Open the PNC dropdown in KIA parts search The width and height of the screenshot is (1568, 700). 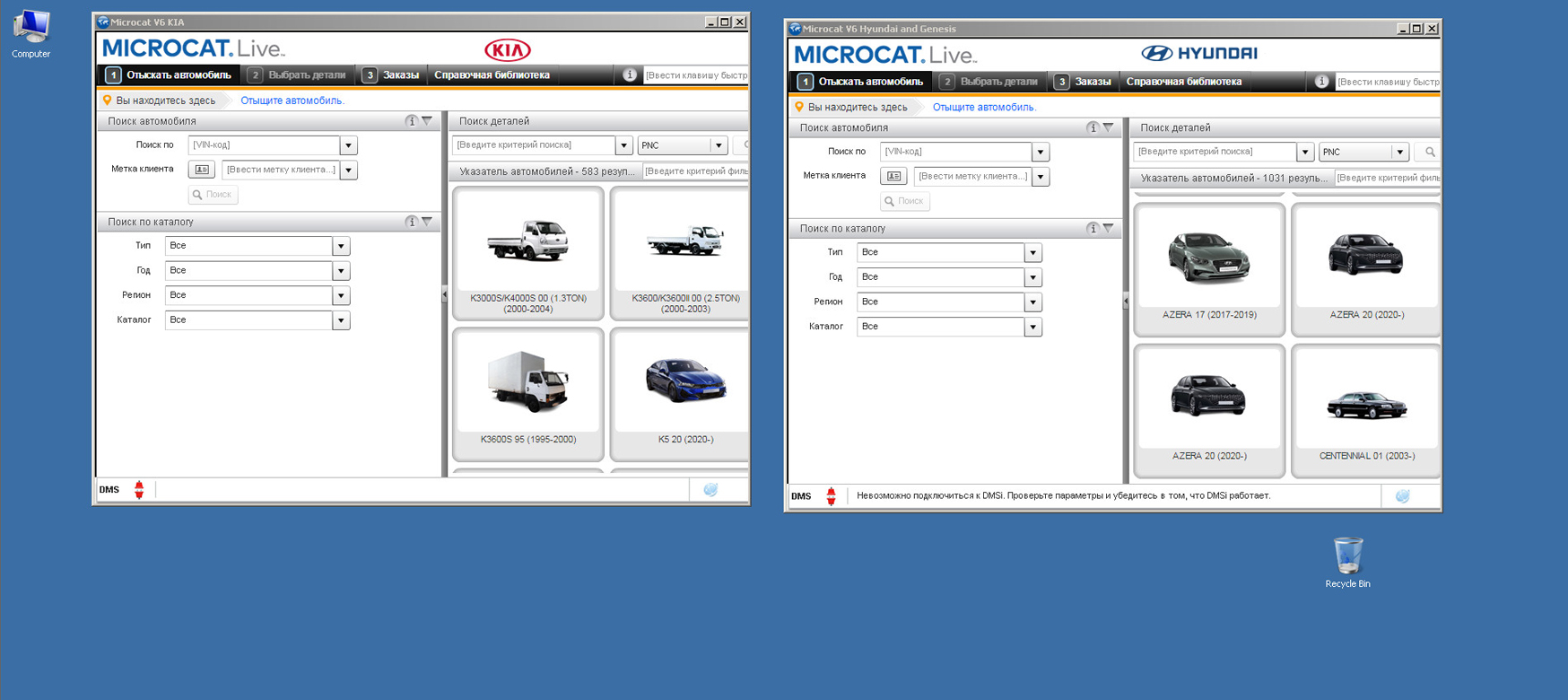tap(719, 145)
